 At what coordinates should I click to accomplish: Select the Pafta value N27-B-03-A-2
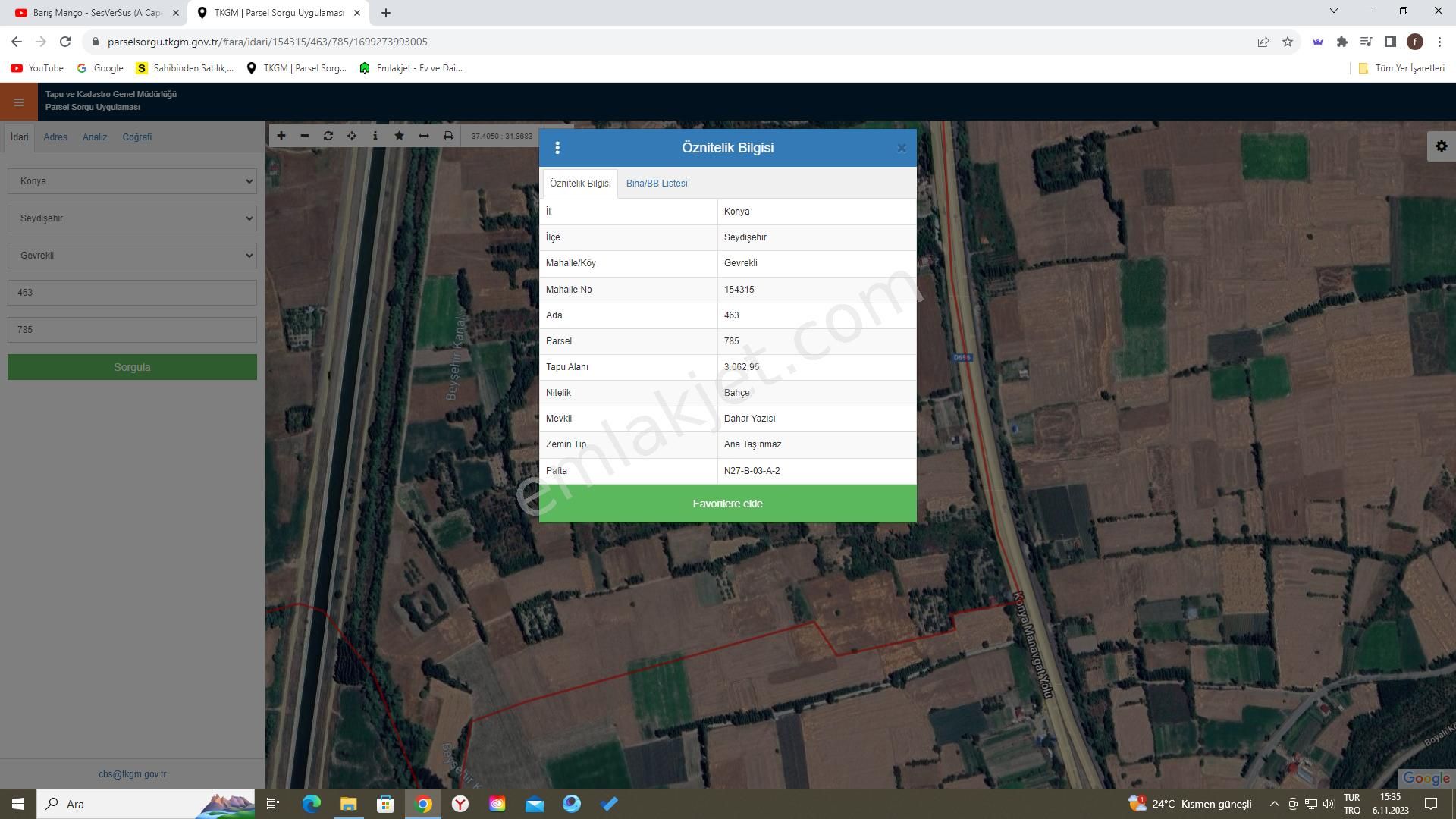coord(752,471)
